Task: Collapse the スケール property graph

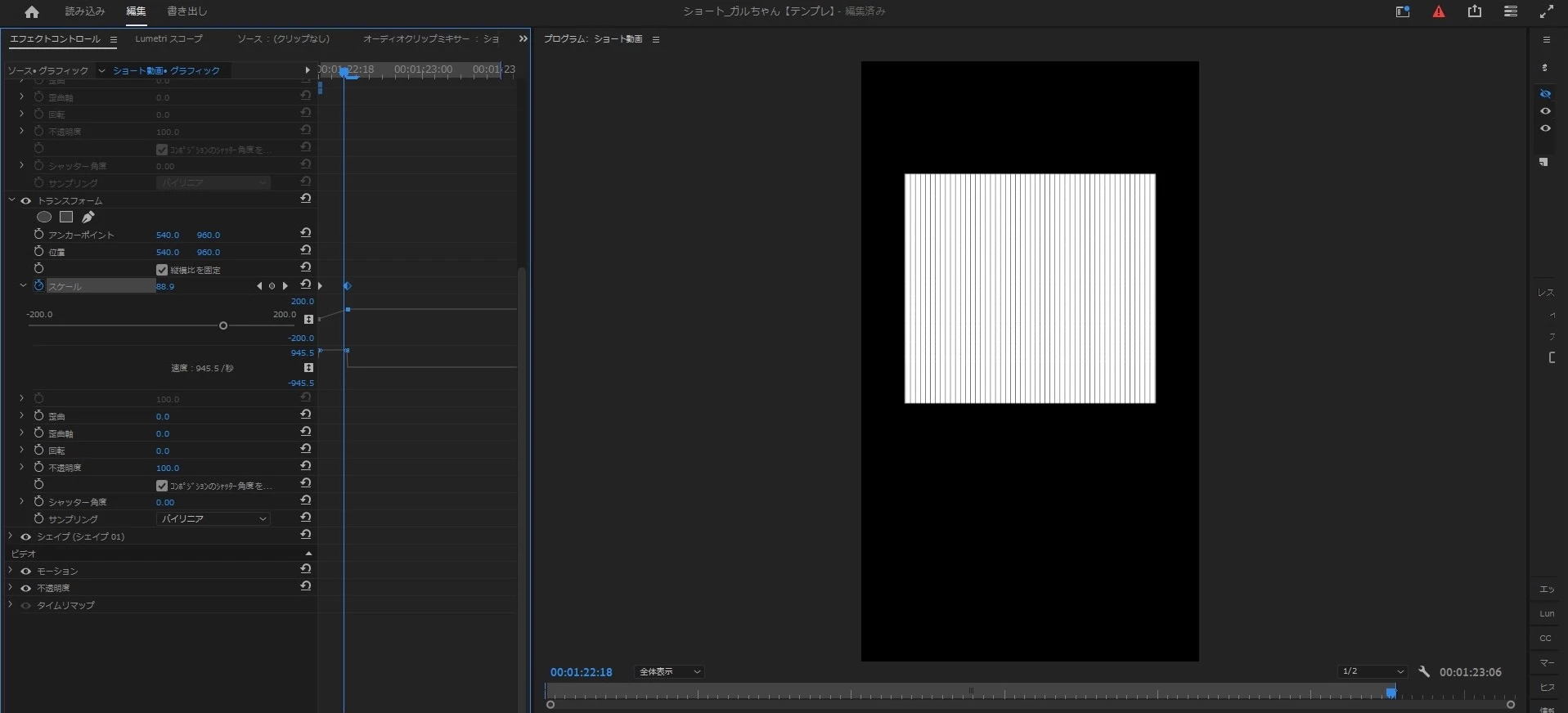Action: click(x=23, y=285)
